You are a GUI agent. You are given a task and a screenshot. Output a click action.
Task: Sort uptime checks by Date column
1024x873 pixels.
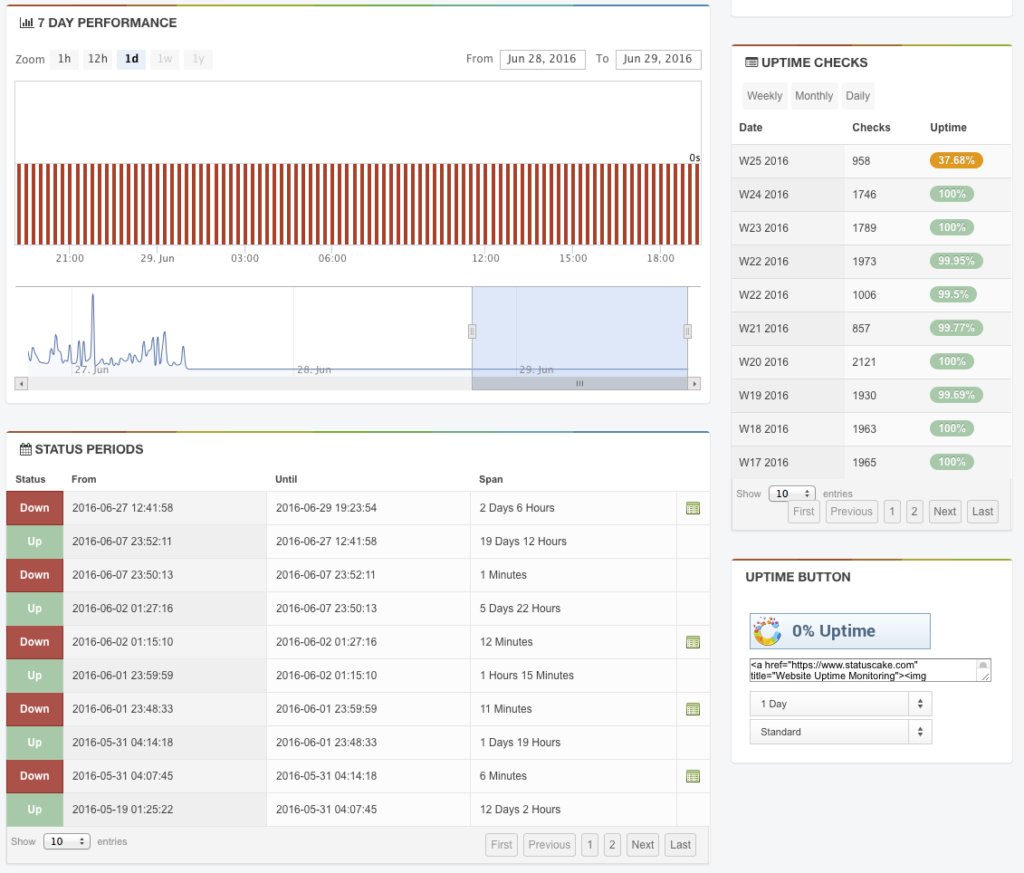point(750,127)
